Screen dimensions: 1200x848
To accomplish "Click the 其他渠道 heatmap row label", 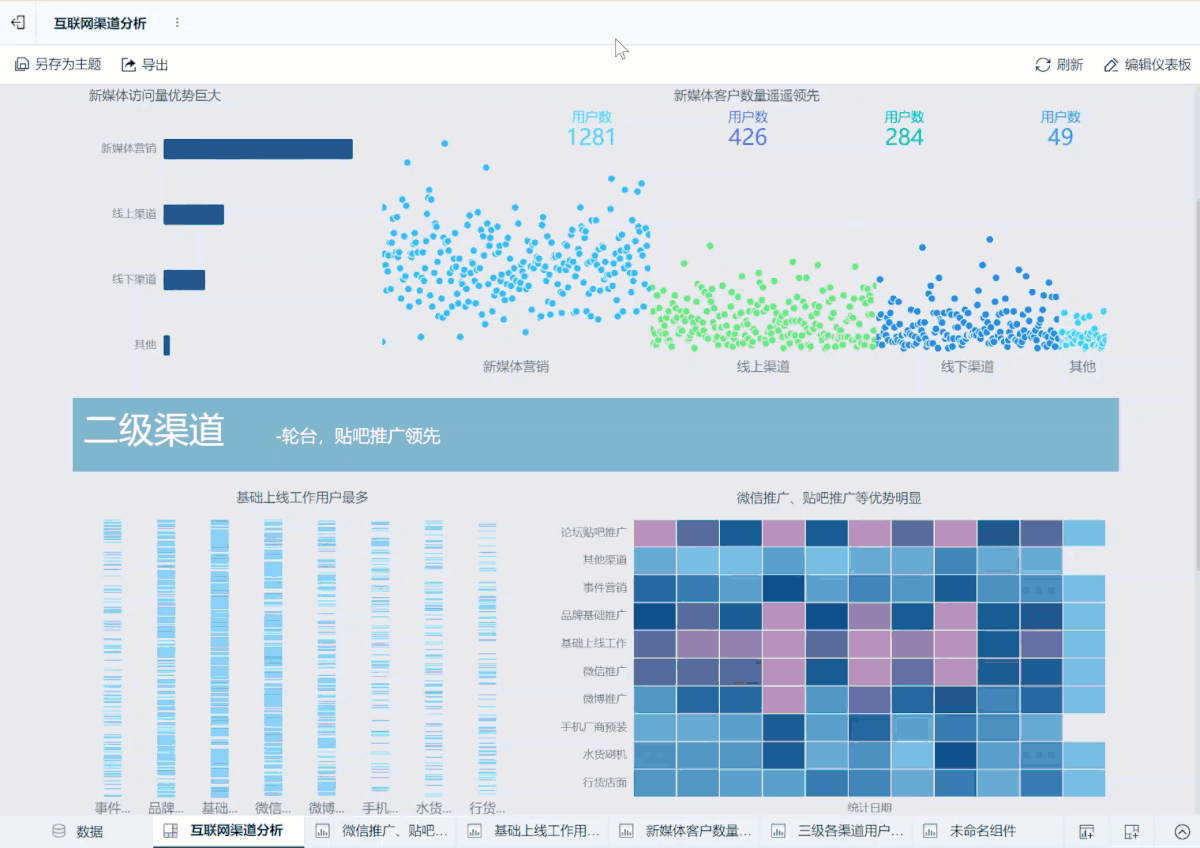I will 605,560.
